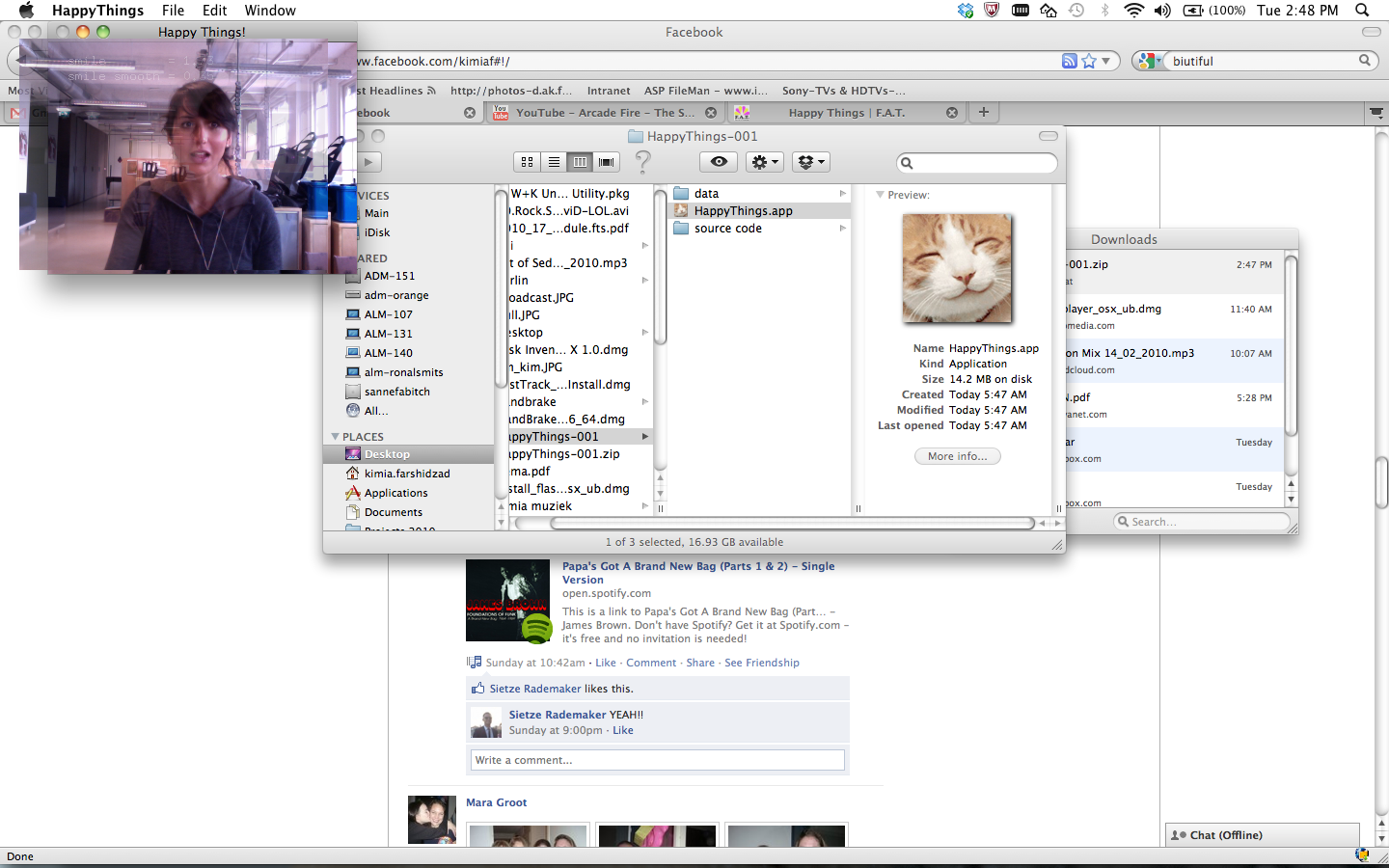Click the Wi-Fi icon in menu bar

(x=1134, y=11)
